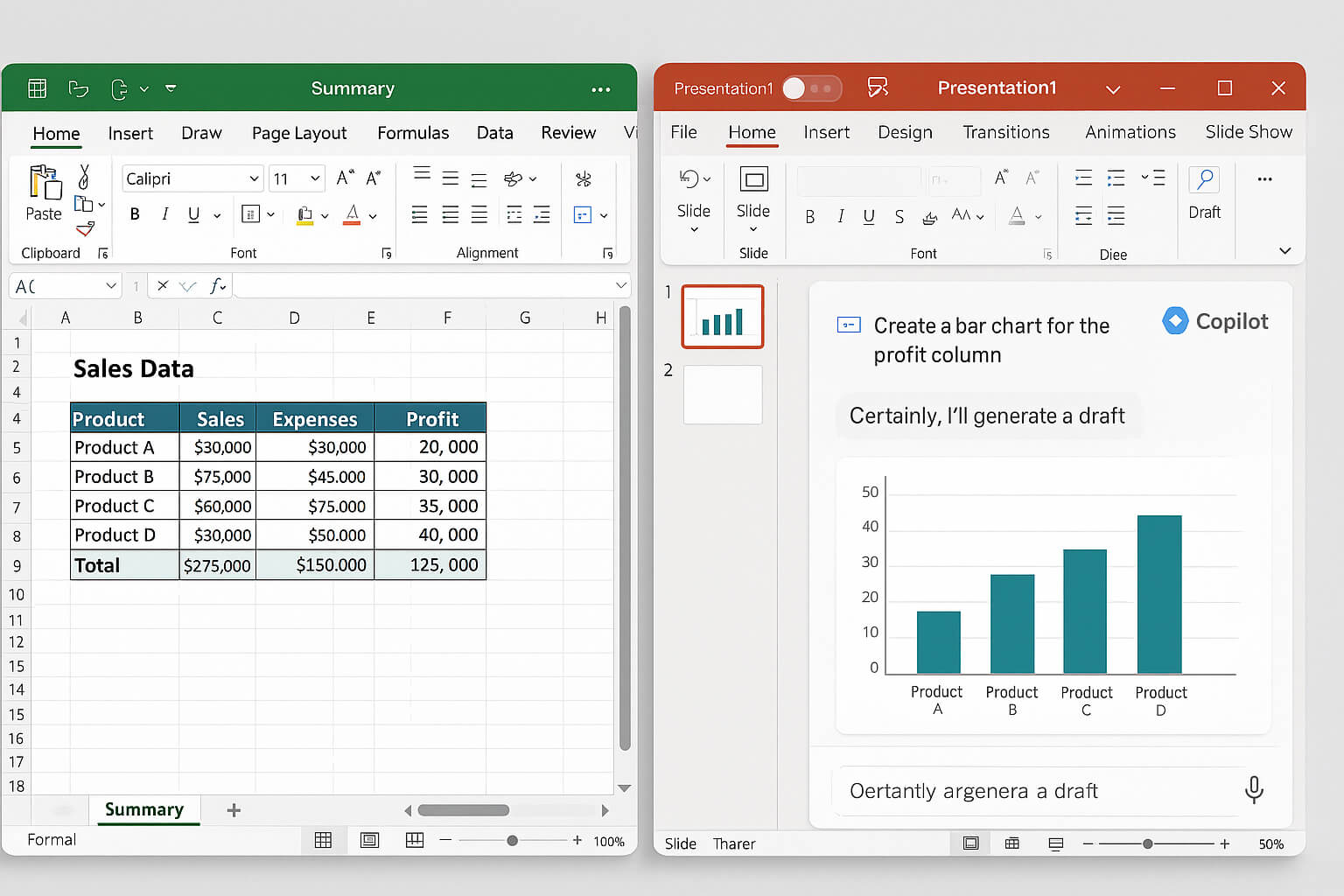Click the Draft search icon in PowerPoint
Viewport: 1344px width, 896px height.
click(x=1205, y=181)
